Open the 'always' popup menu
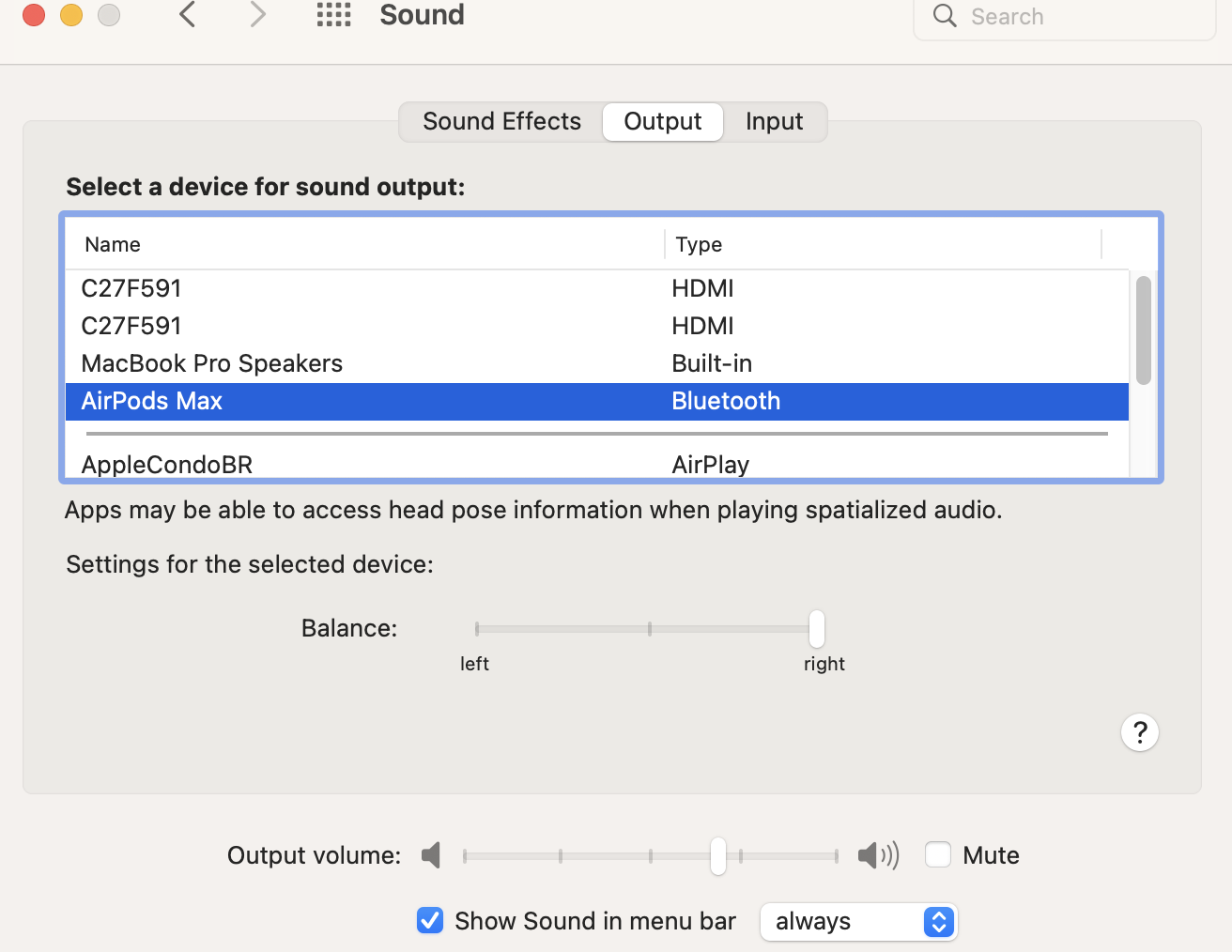The image size is (1232, 952). (x=858, y=921)
